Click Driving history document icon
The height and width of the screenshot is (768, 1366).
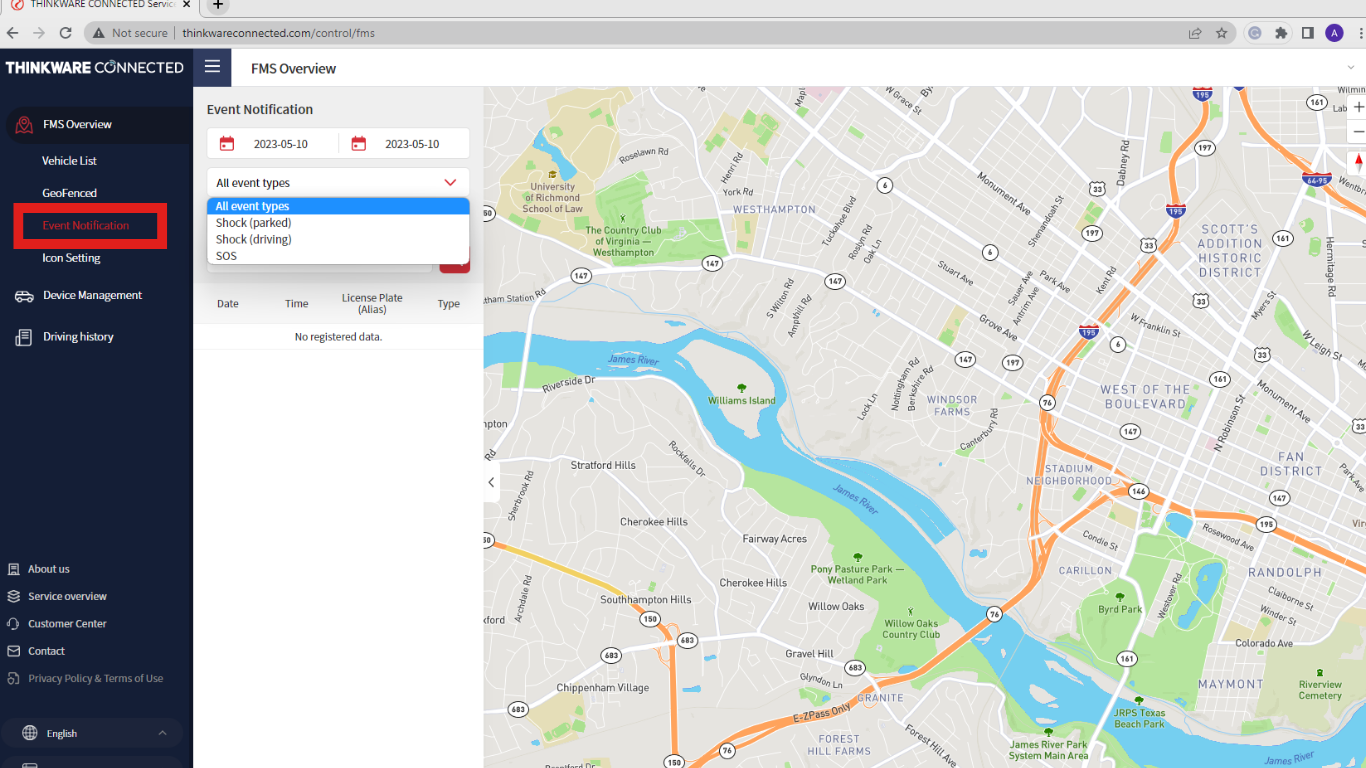pos(24,337)
